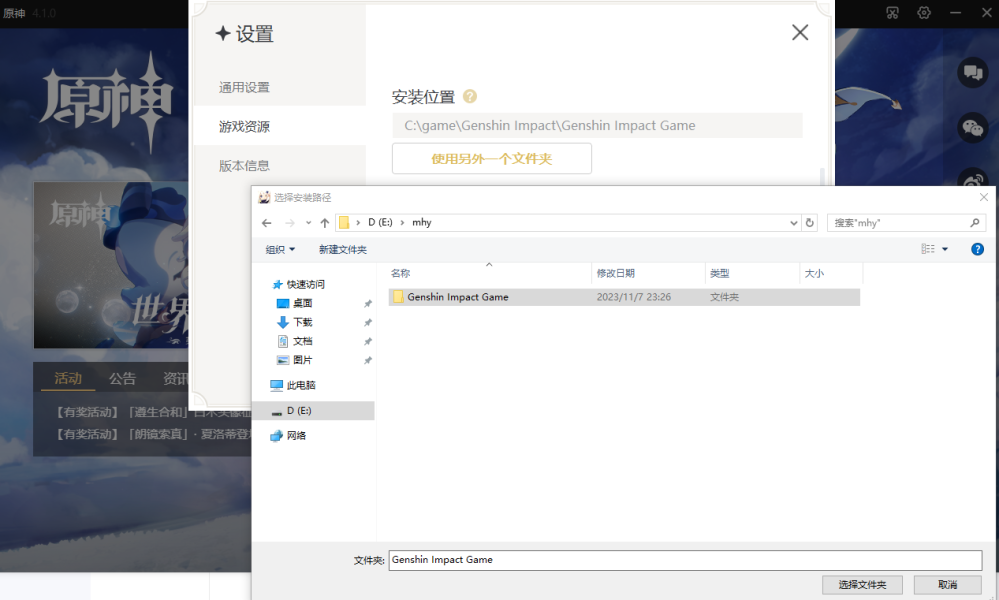Click the 文档 documents icon in the sidebar

[x=283, y=341]
